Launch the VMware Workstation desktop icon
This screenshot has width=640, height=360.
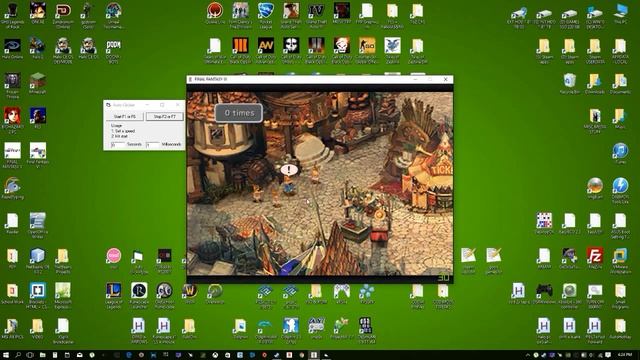[620, 259]
